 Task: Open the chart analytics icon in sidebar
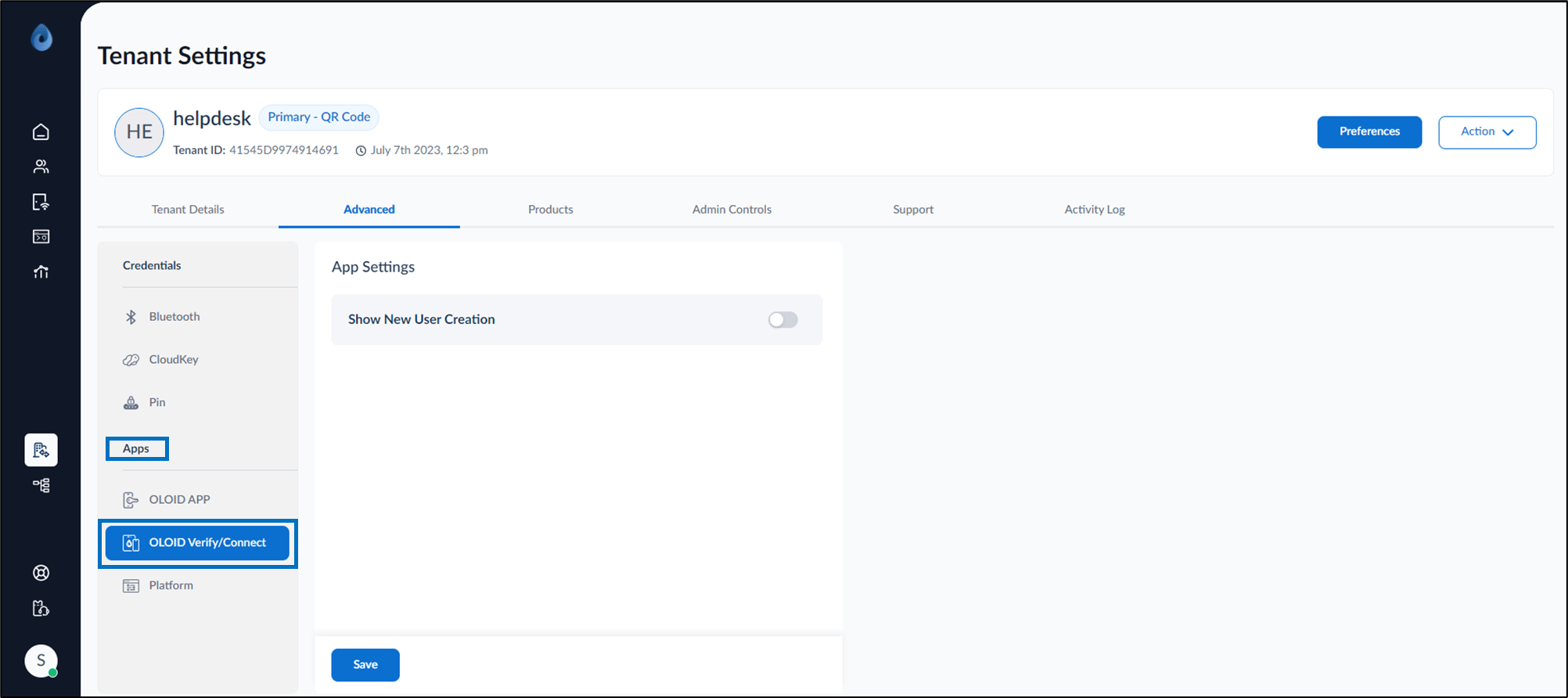pos(41,272)
